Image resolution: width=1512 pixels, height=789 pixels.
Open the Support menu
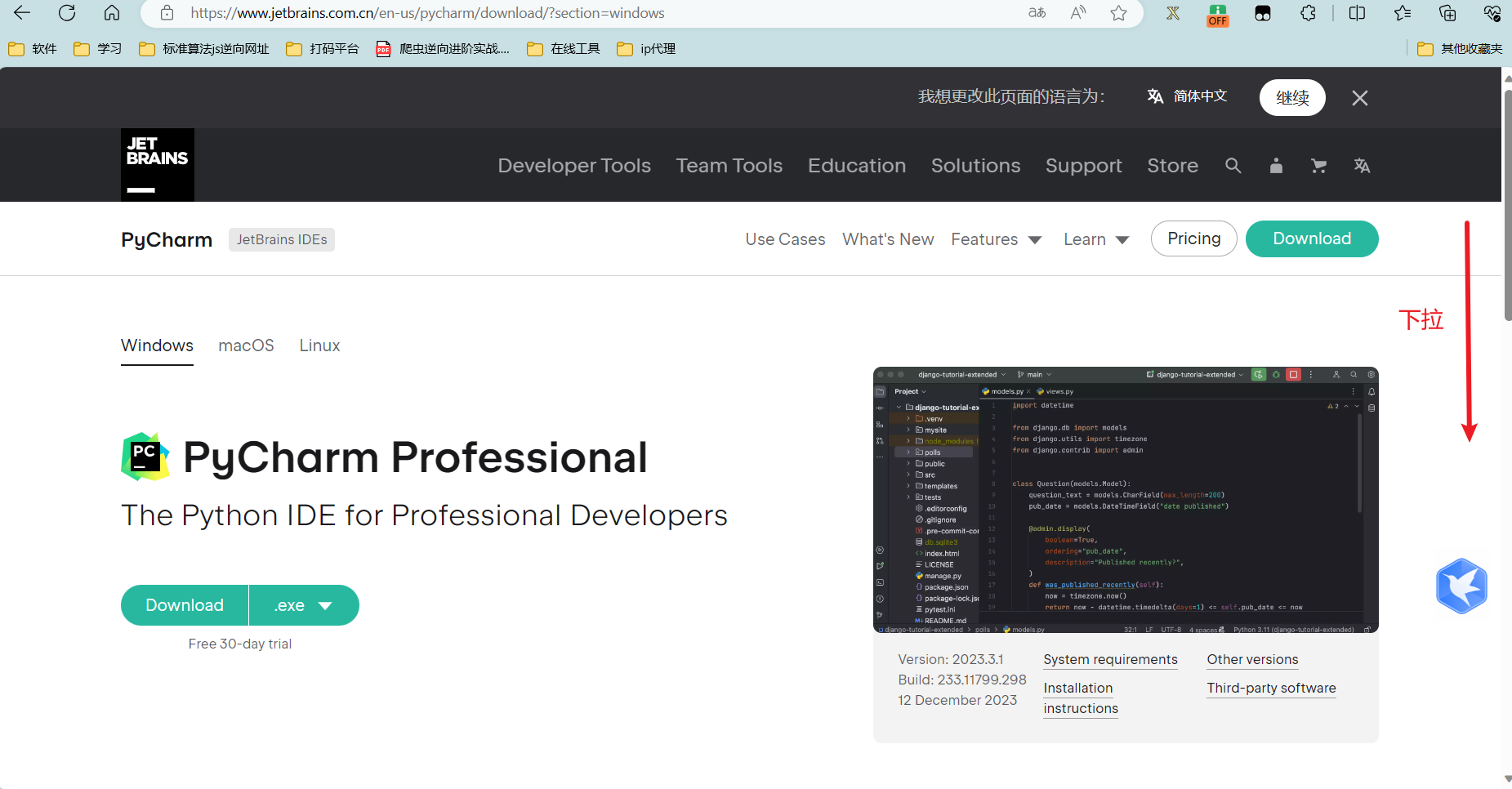[1084, 166]
